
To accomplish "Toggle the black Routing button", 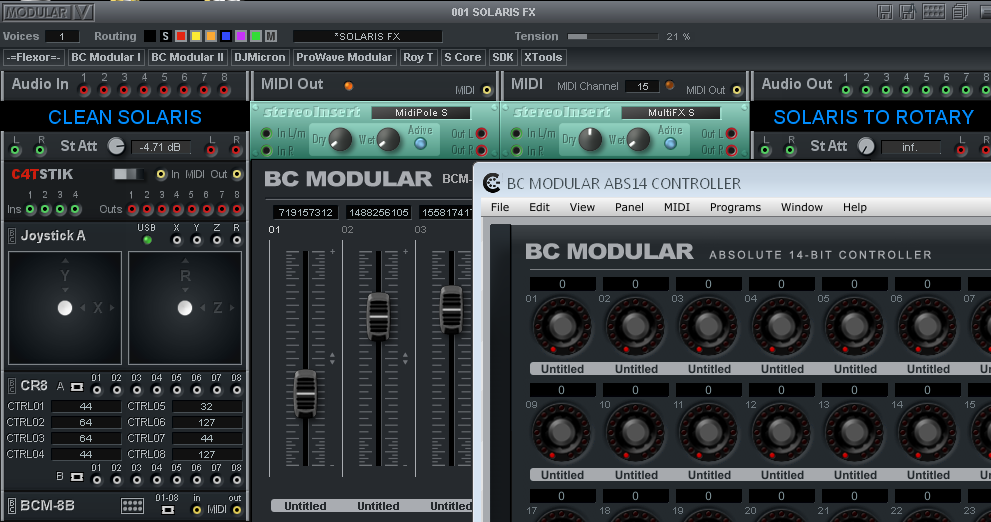I will [x=150, y=36].
